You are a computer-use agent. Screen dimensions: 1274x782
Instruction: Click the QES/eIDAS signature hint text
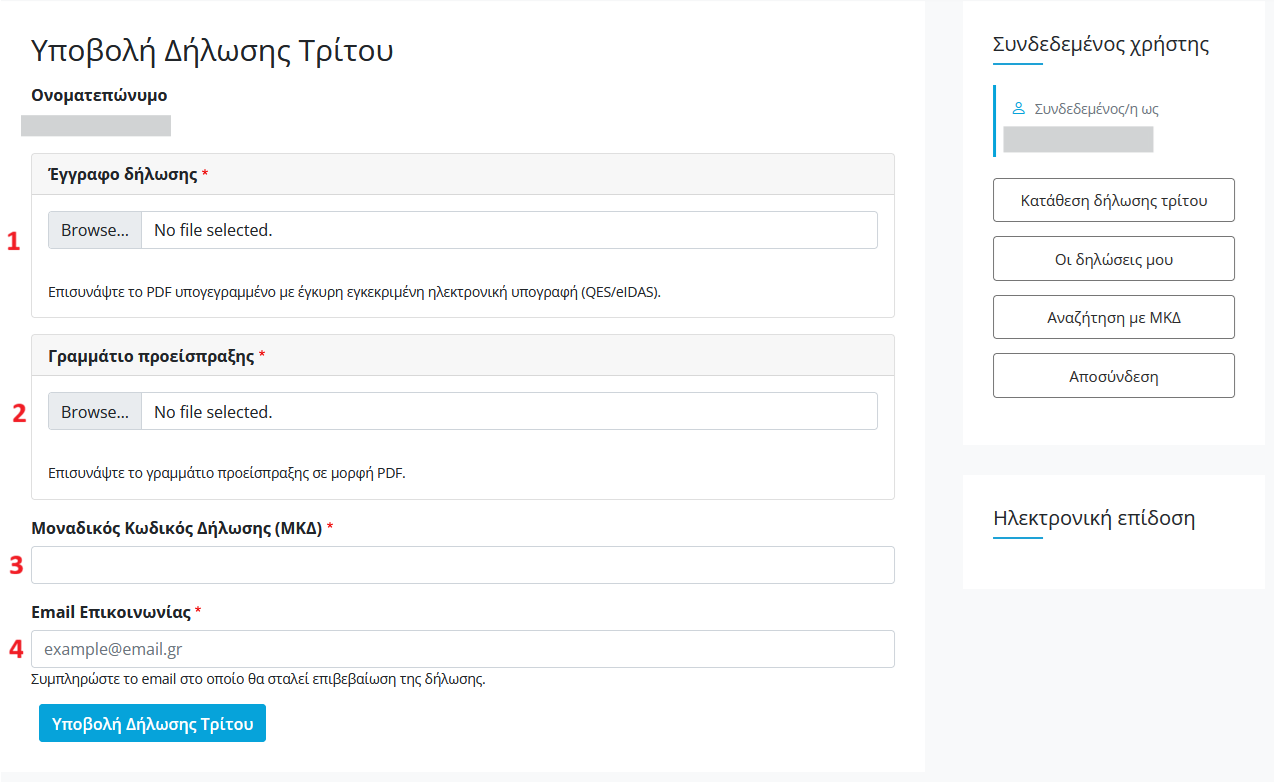355,292
